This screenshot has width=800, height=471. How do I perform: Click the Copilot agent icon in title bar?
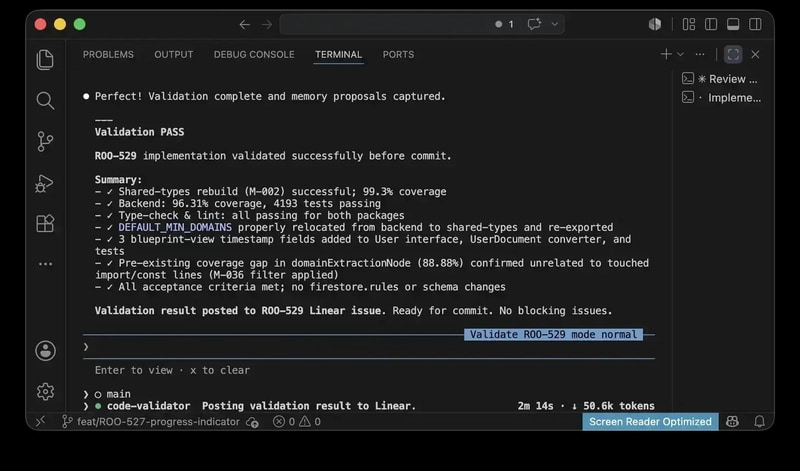655,24
